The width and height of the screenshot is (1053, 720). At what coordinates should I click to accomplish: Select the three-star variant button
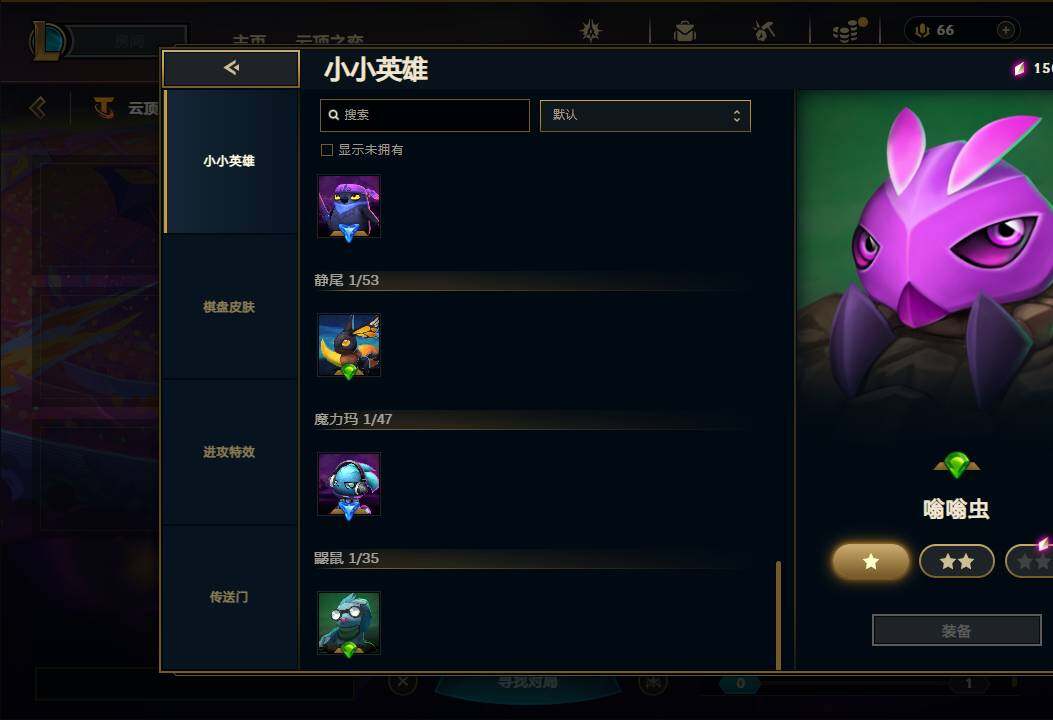point(1029,561)
